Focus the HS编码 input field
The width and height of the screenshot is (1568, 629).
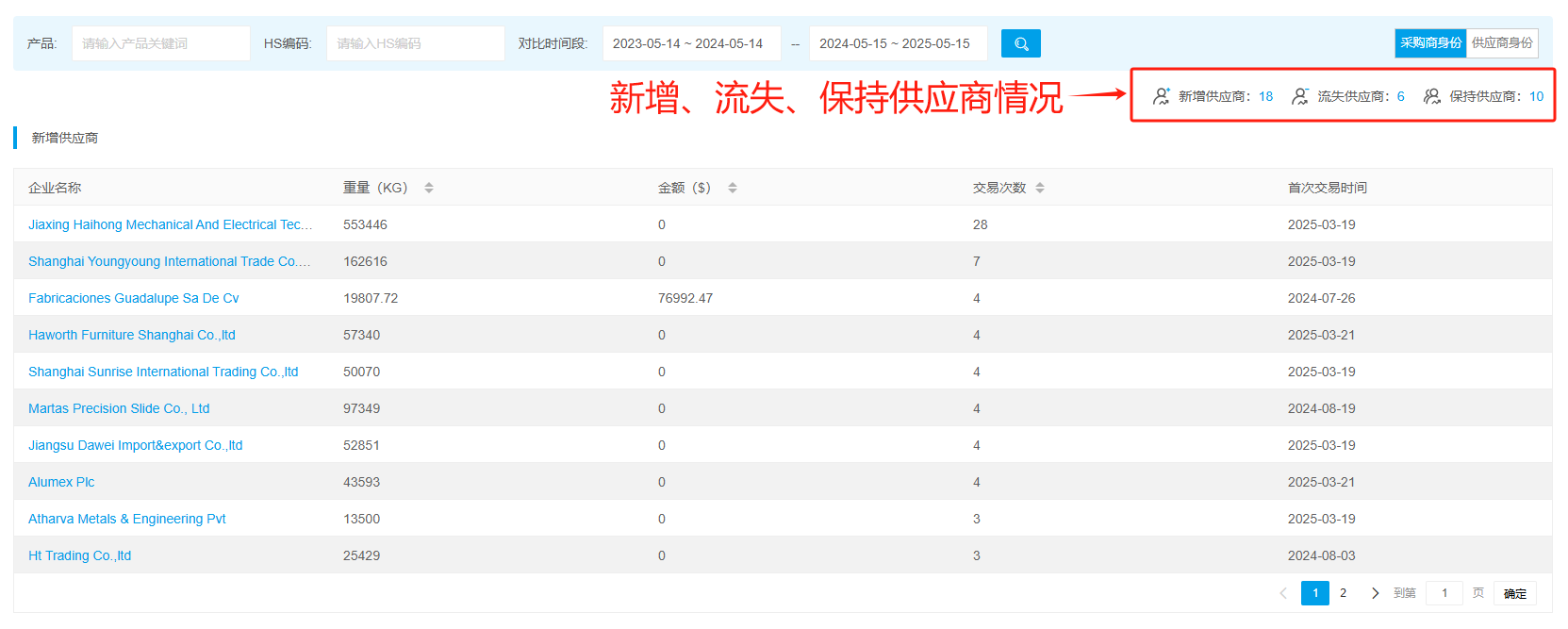pyautogui.click(x=416, y=43)
